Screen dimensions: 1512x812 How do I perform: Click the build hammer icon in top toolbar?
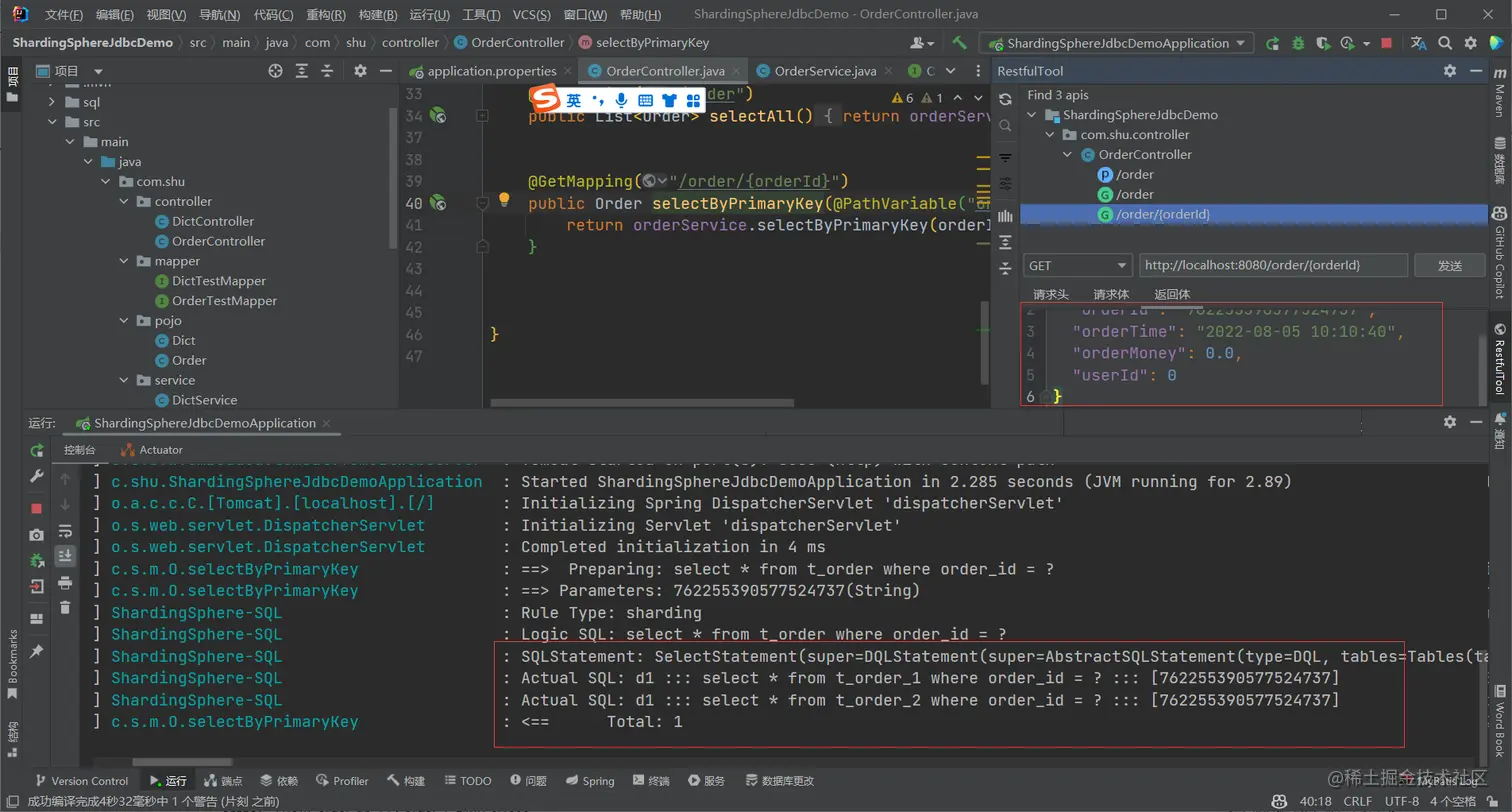click(x=959, y=43)
